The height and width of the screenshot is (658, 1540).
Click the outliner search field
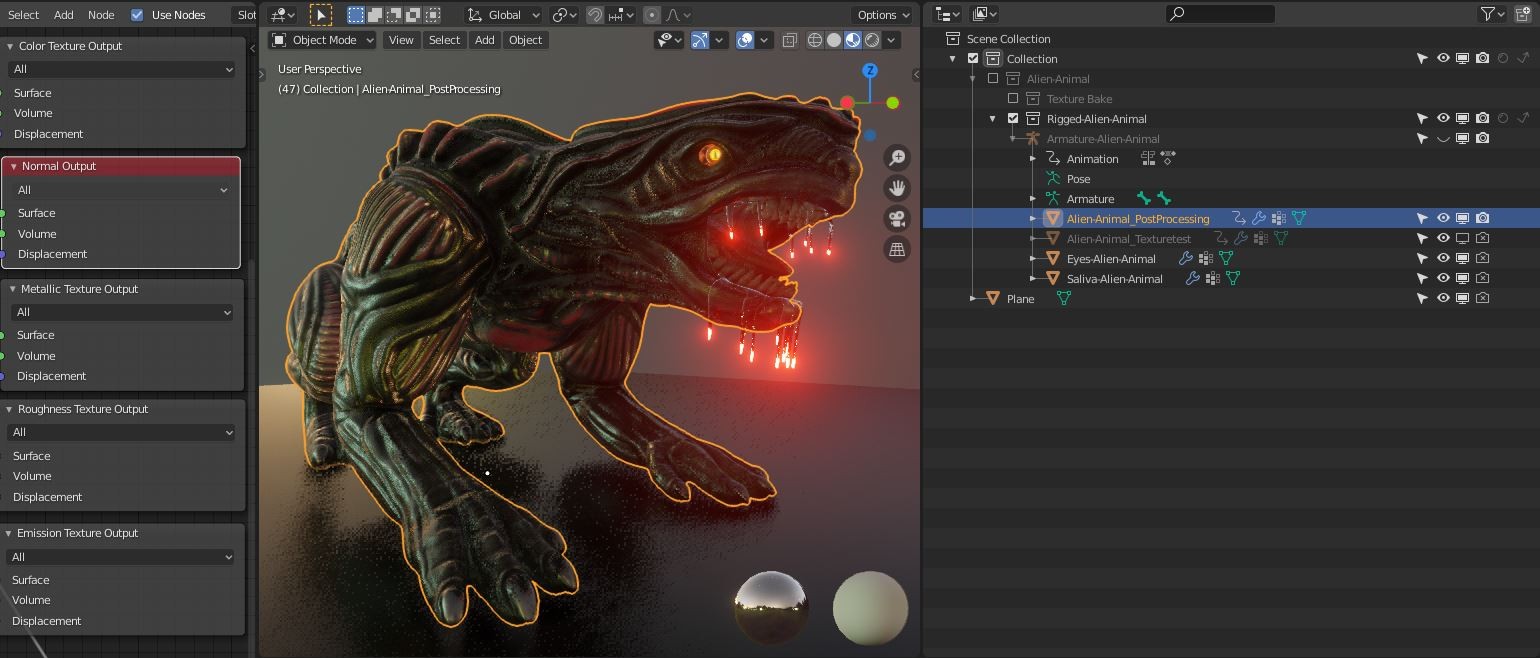point(1218,14)
